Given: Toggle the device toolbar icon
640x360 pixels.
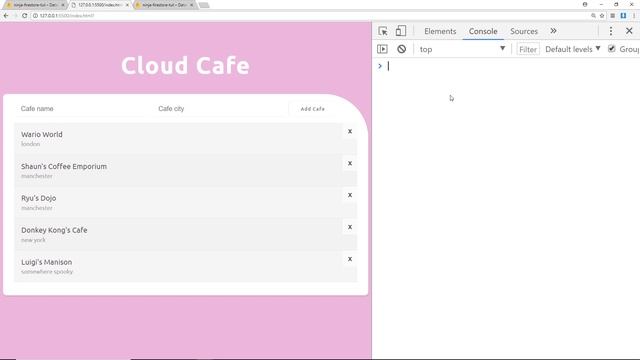Looking at the screenshot, I should (401, 31).
